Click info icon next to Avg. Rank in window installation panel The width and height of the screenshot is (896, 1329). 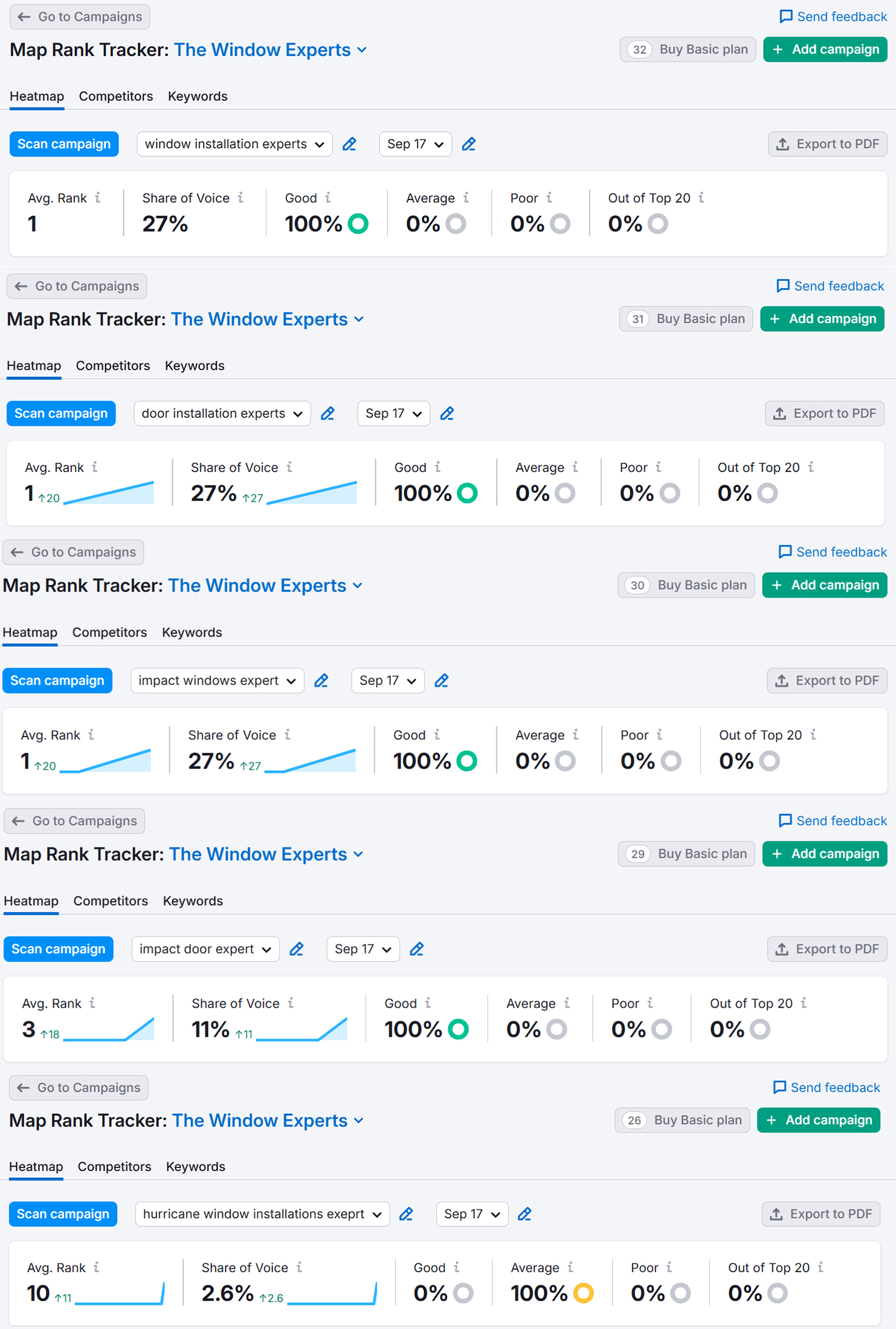point(98,198)
